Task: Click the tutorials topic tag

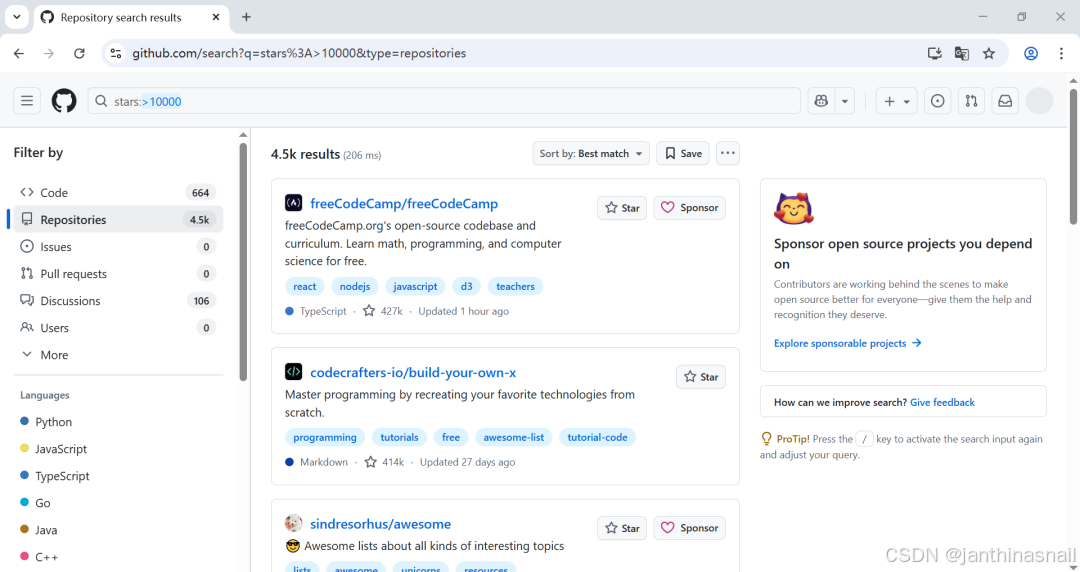Action: coord(399,437)
